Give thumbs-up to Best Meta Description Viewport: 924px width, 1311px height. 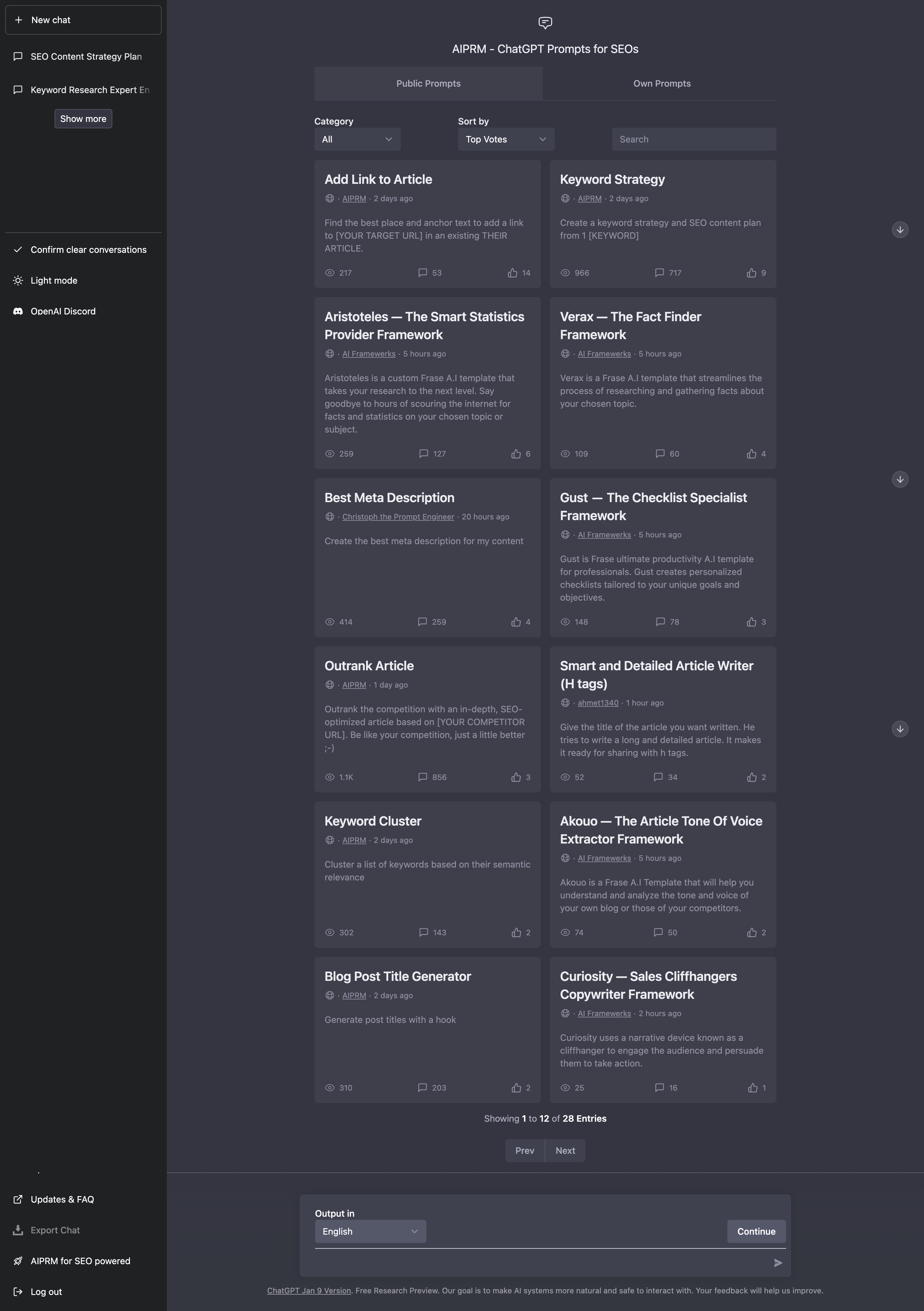point(516,622)
